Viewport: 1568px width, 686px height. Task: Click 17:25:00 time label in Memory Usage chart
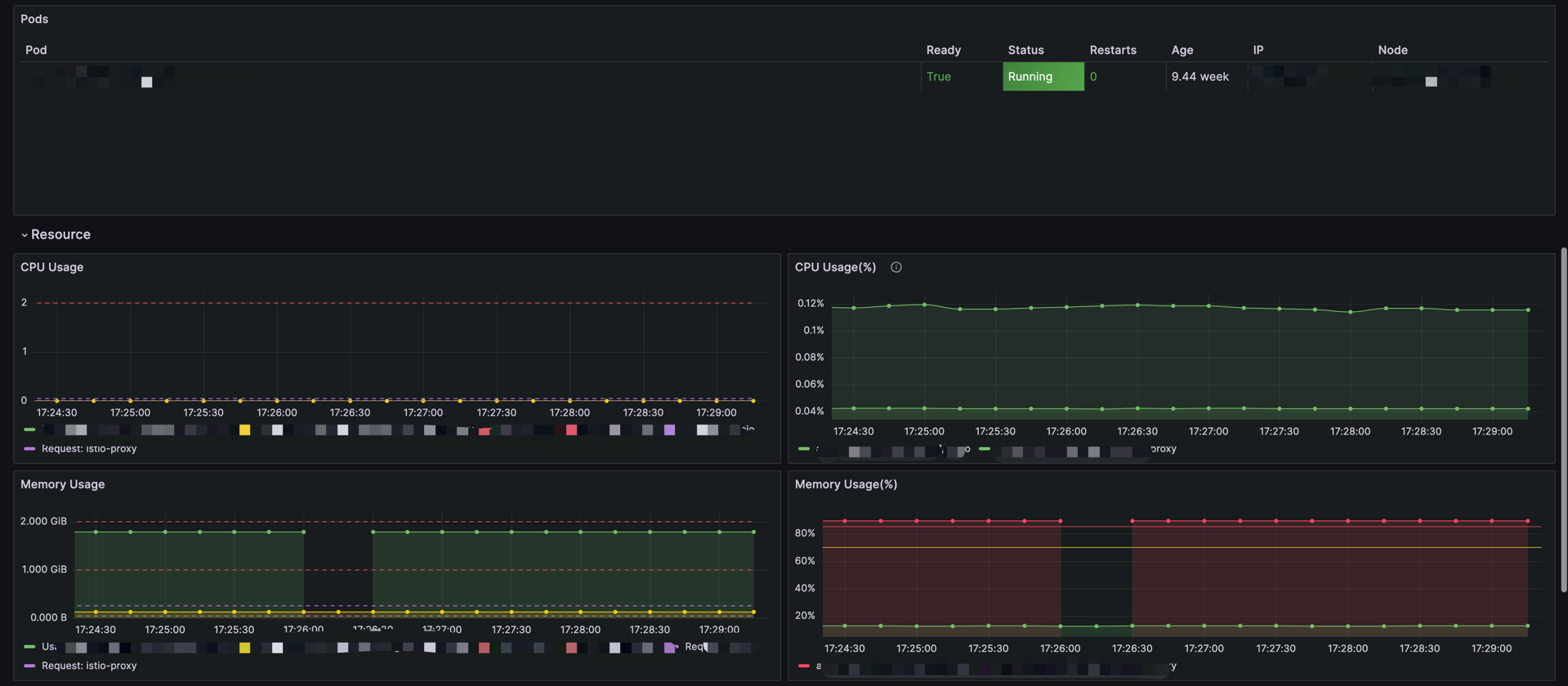[x=164, y=630]
